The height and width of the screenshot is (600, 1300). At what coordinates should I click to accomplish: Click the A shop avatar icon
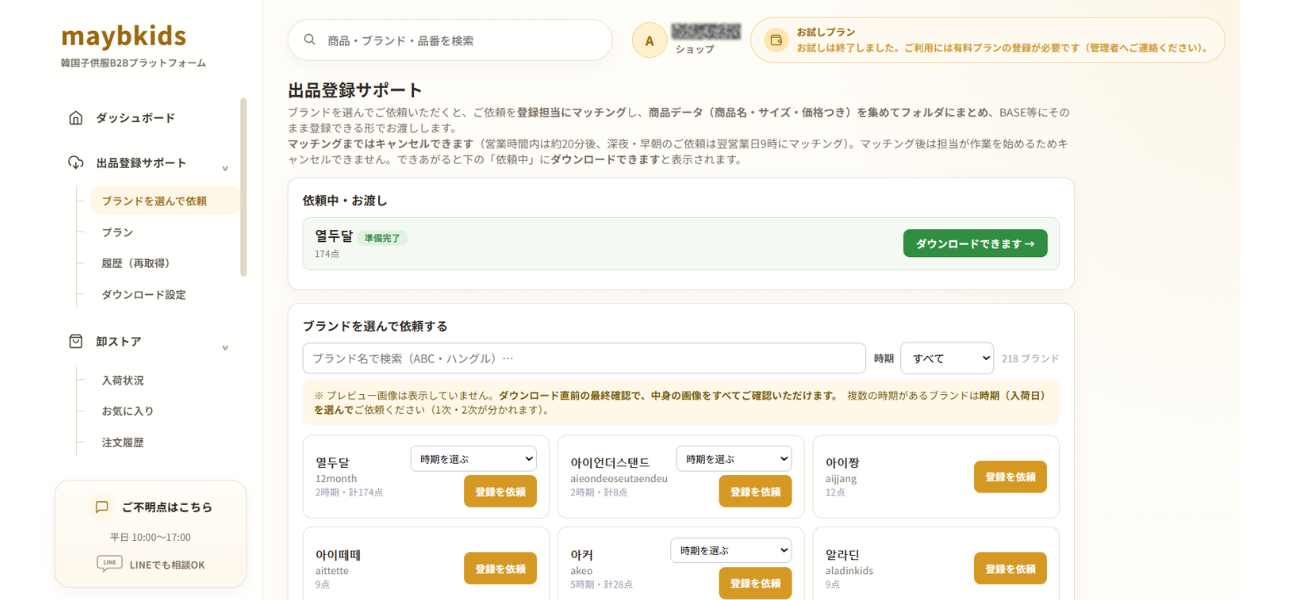pyautogui.click(x=649, y=40)
